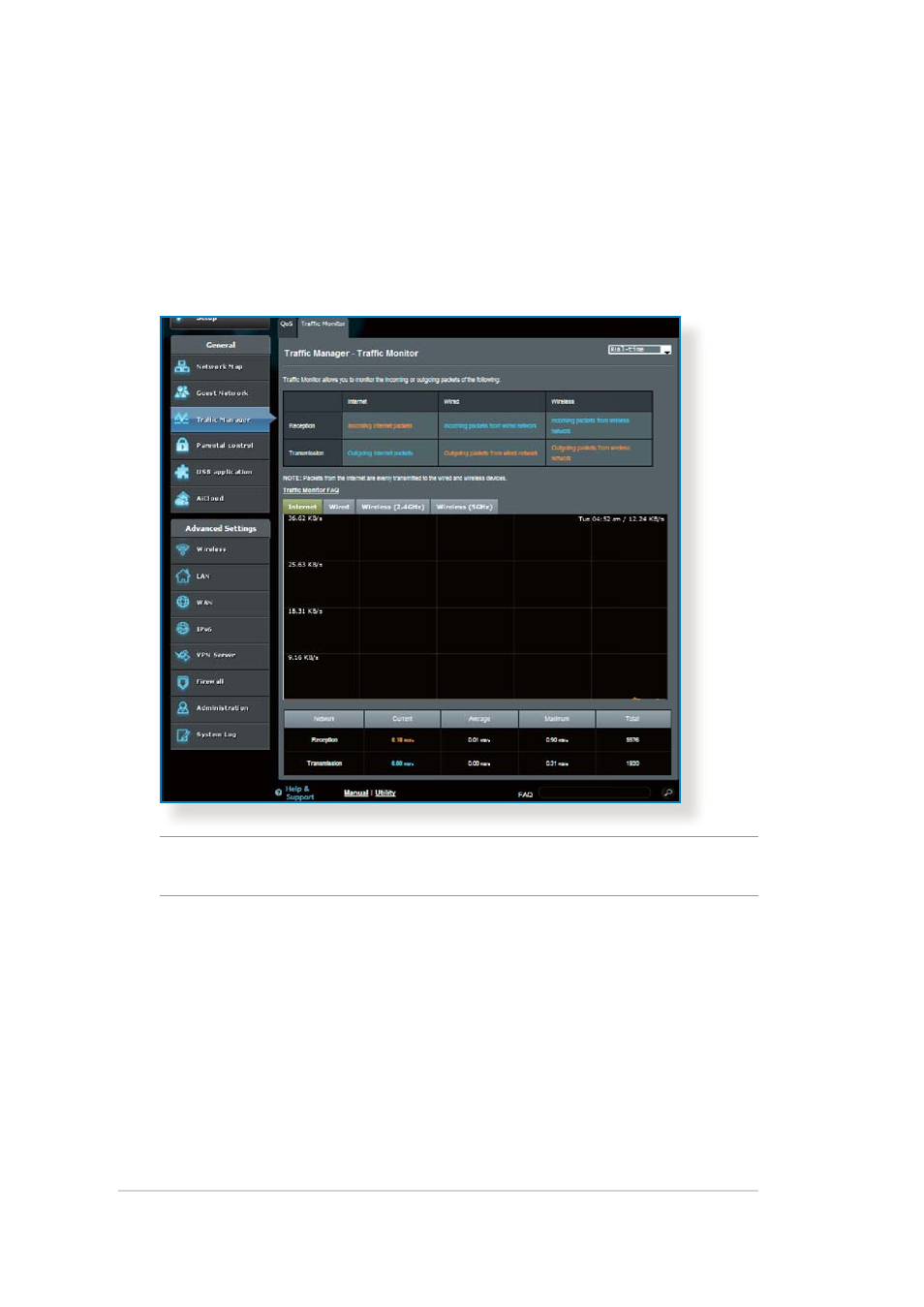Click the Current column header
Screen dimensions: 924x1307
[402, 719]
